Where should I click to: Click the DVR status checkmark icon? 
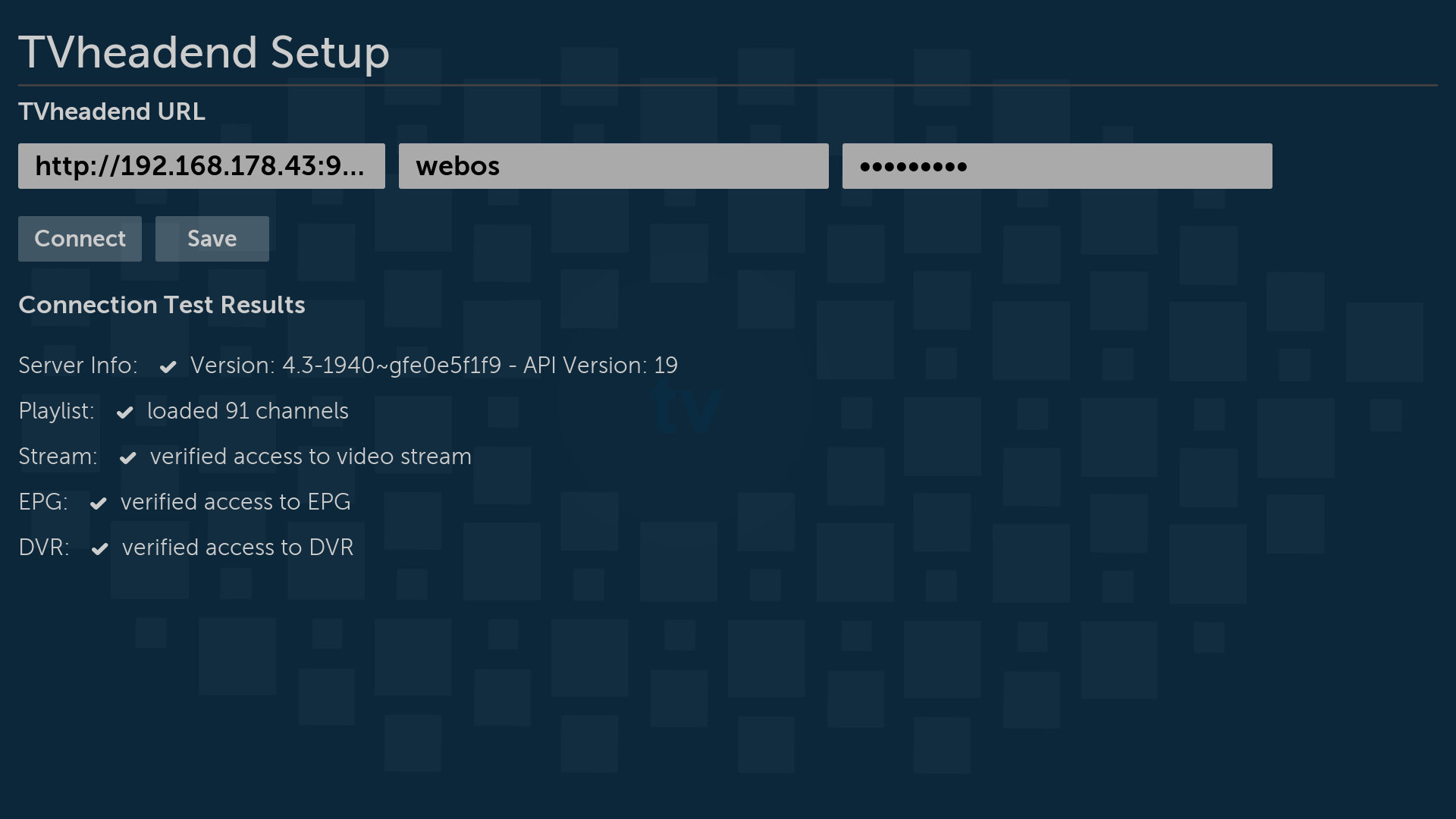click(99, 549)
